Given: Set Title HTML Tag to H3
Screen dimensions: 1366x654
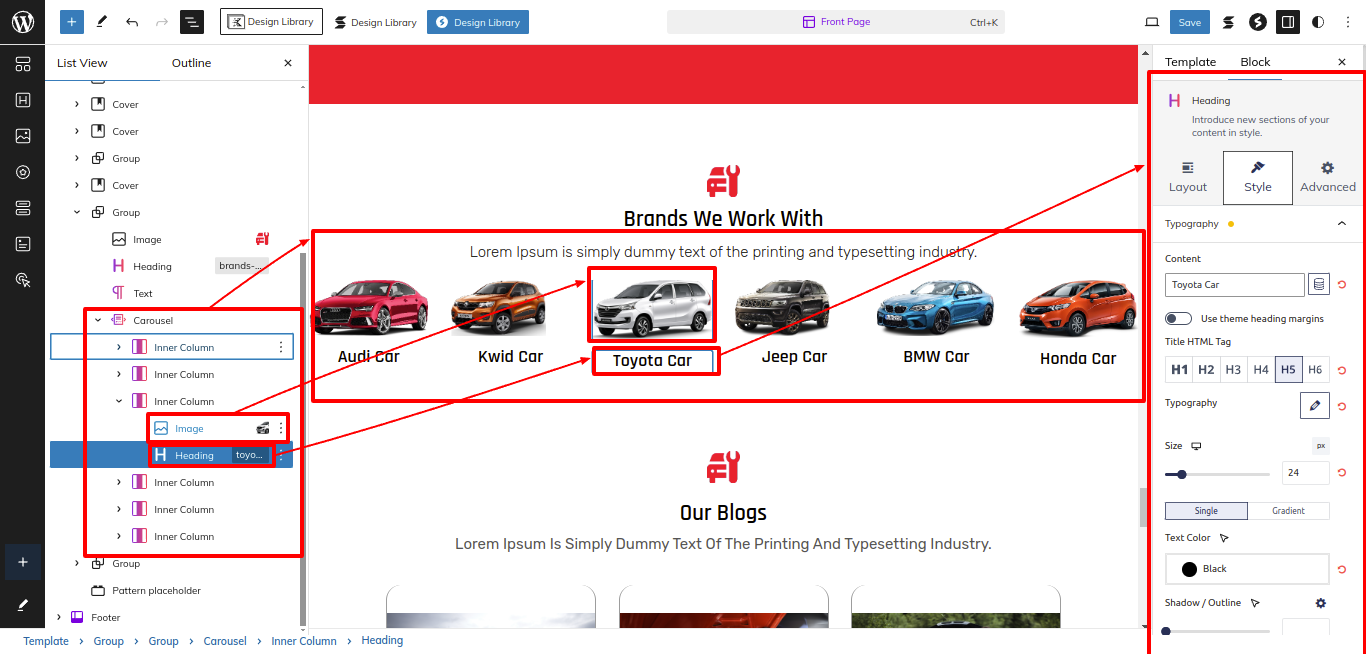Looking at the screenshot, I should point(1233,370).
